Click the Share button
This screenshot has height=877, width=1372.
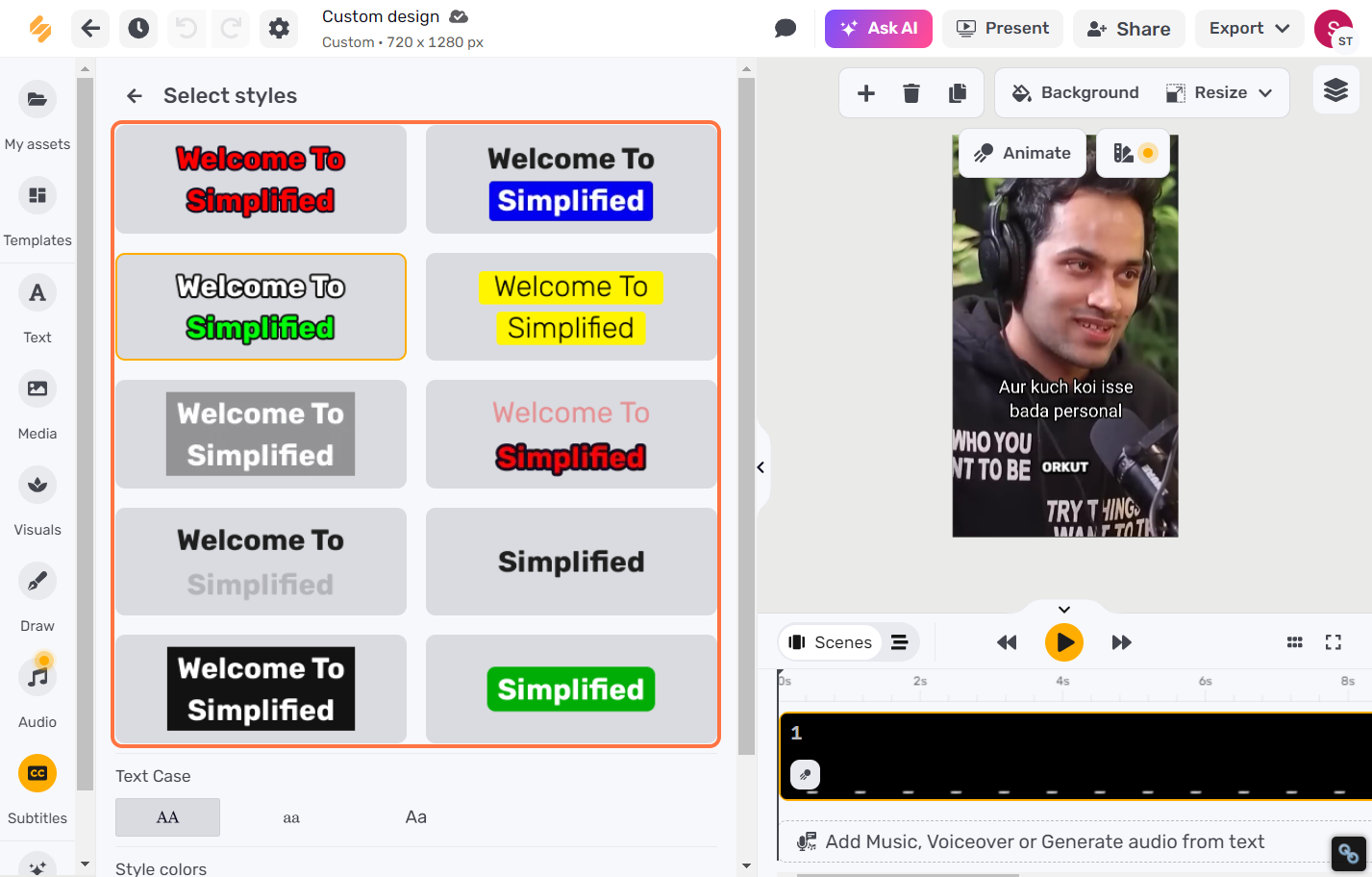point(1129,29)
